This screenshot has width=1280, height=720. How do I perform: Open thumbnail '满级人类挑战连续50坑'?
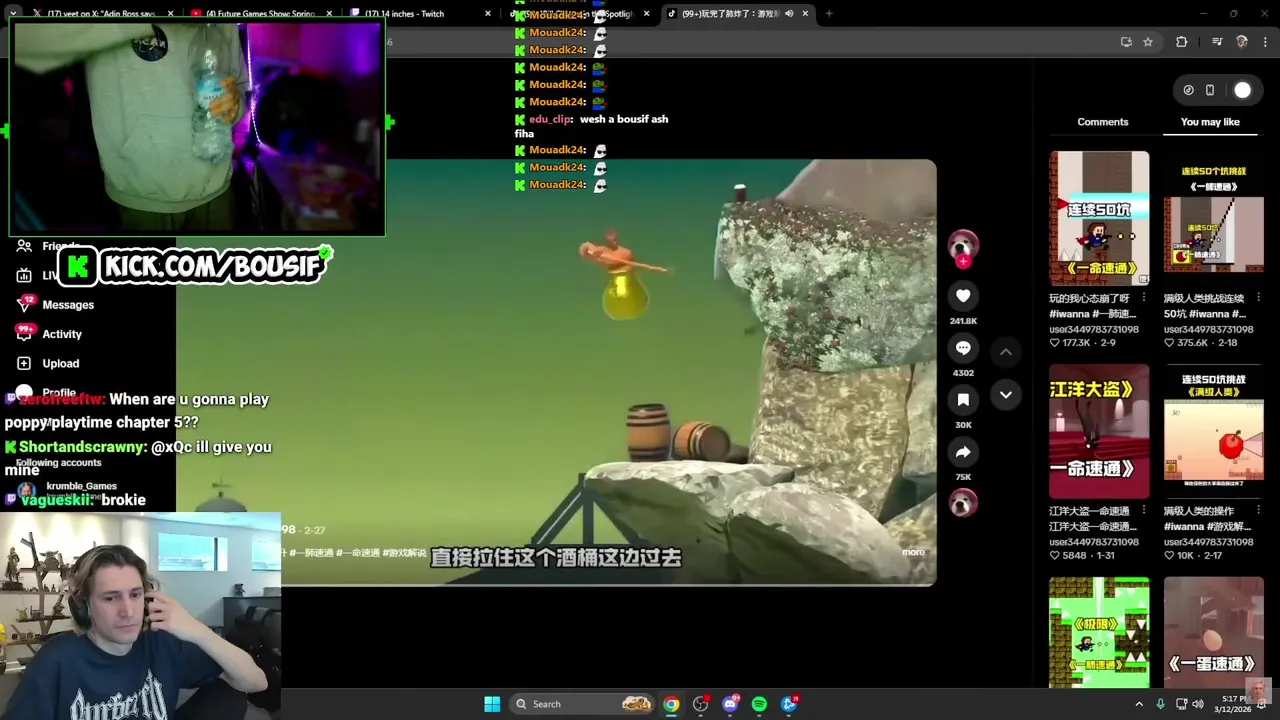1213,218
